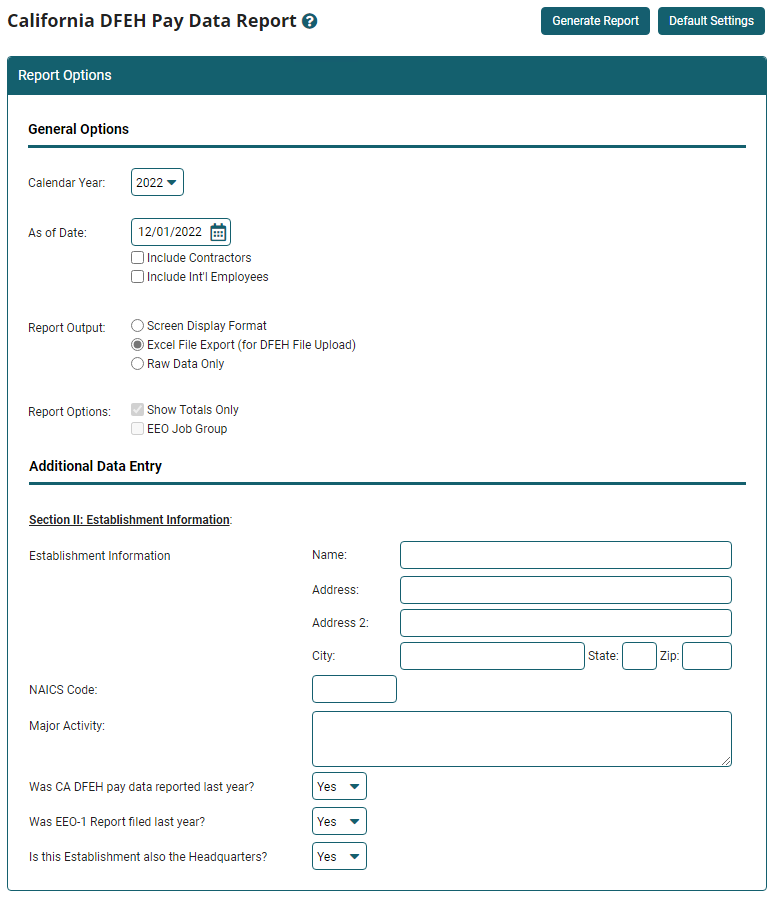Image resolution: width=777 pixels, height=901 pixels.
Task: Click the NAICS Code field
Action: tap(354, 689)
